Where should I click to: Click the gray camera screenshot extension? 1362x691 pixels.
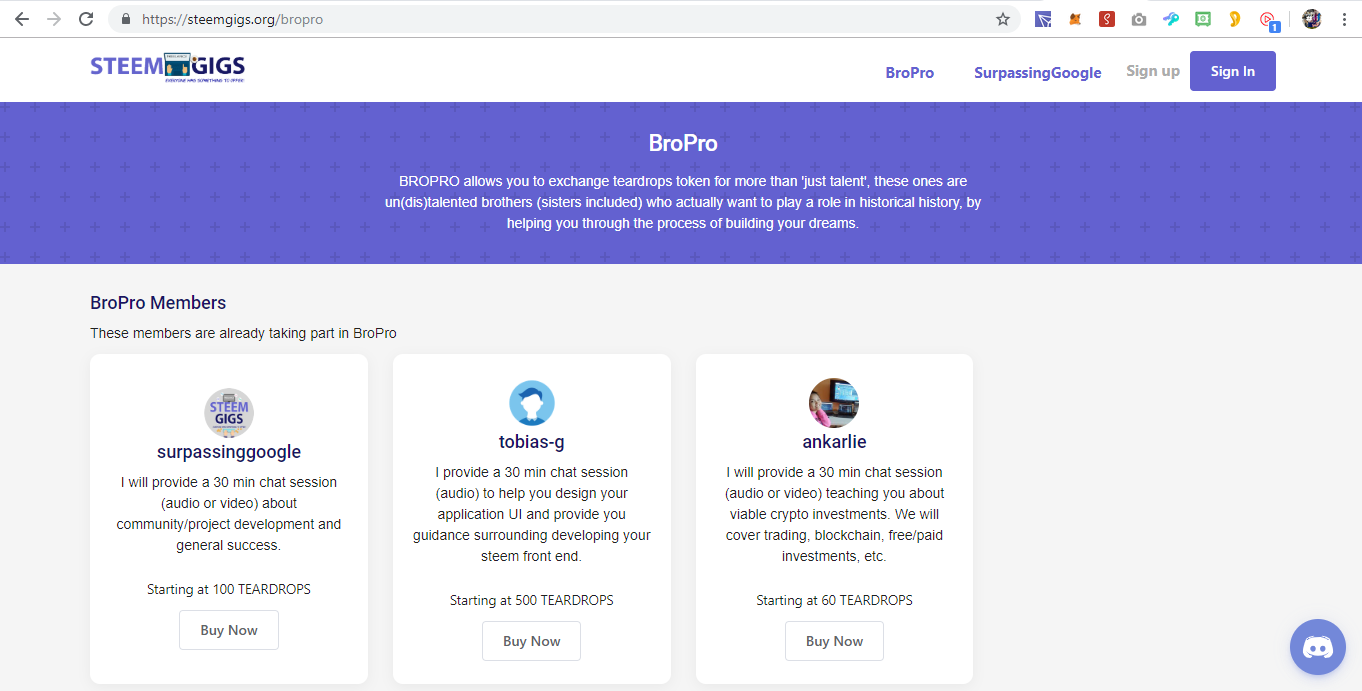pos(1139,19)
